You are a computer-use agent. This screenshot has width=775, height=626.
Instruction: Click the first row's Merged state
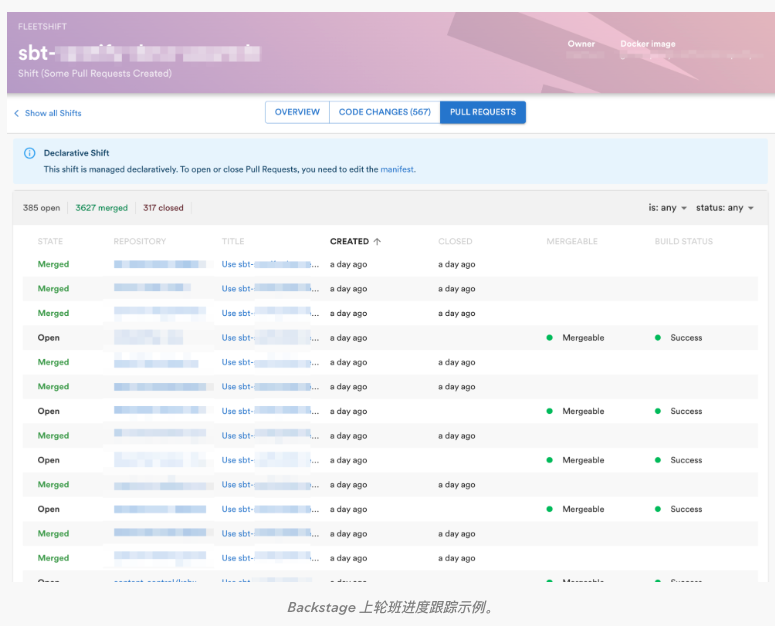(x=53, y=264)
